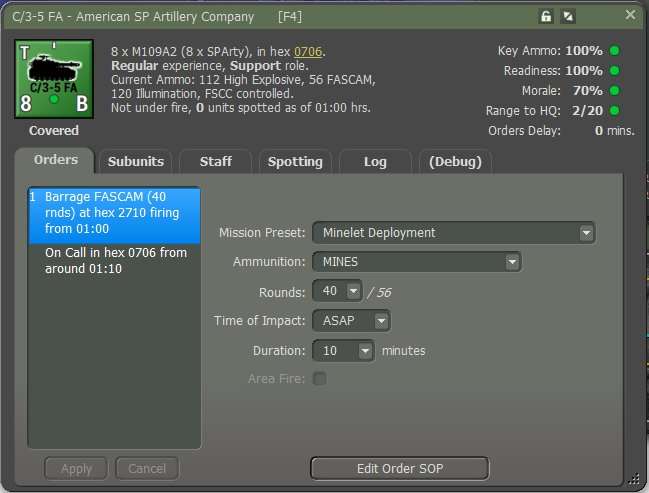Image resolution: width=649 pixels, height=493 pixels.
Task: Open the Mission Preset dropdown
Action: pos(454,233)
